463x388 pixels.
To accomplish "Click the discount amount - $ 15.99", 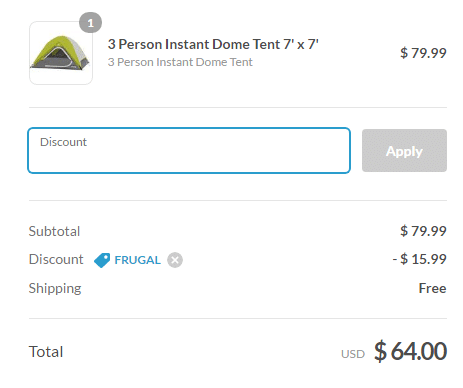I will point(419,259).
